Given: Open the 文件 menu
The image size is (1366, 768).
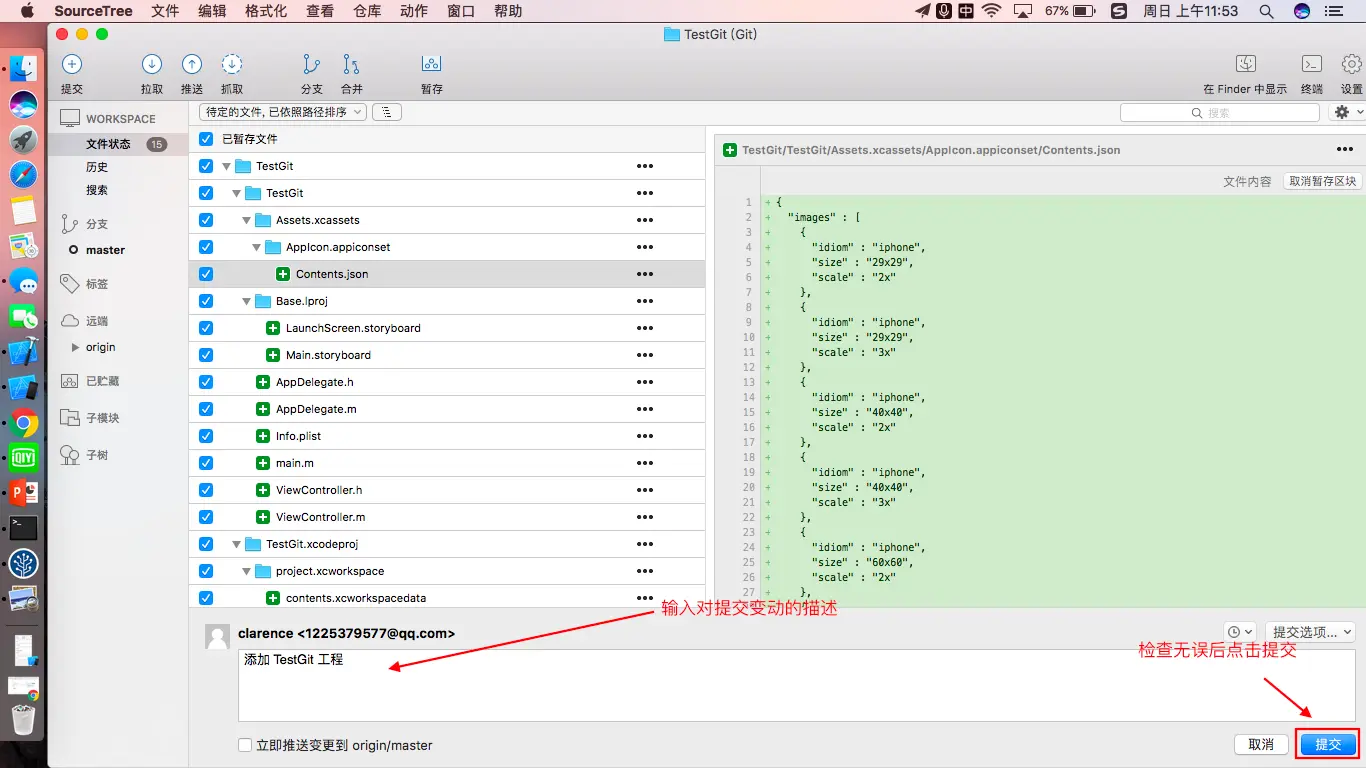Looking at the screenshot, I should pos(165,11).
